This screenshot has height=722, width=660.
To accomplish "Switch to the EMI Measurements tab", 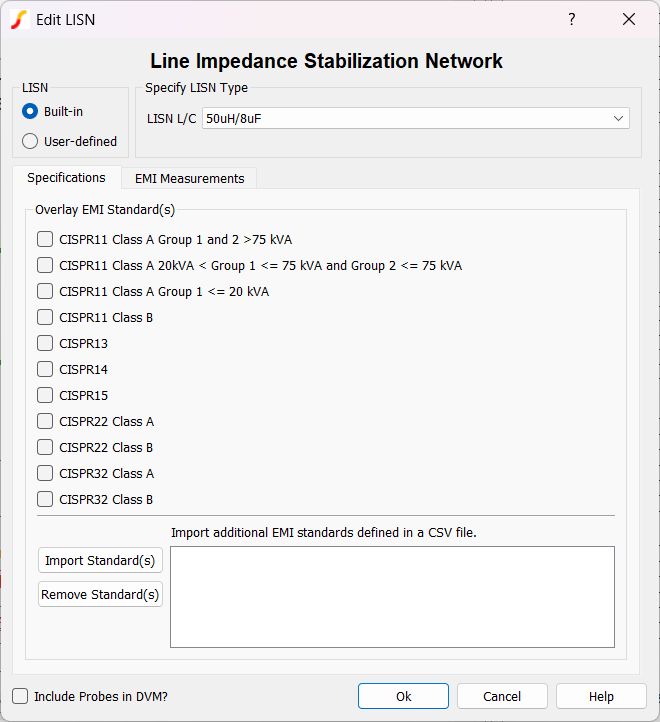I will (x=189, y=178).
